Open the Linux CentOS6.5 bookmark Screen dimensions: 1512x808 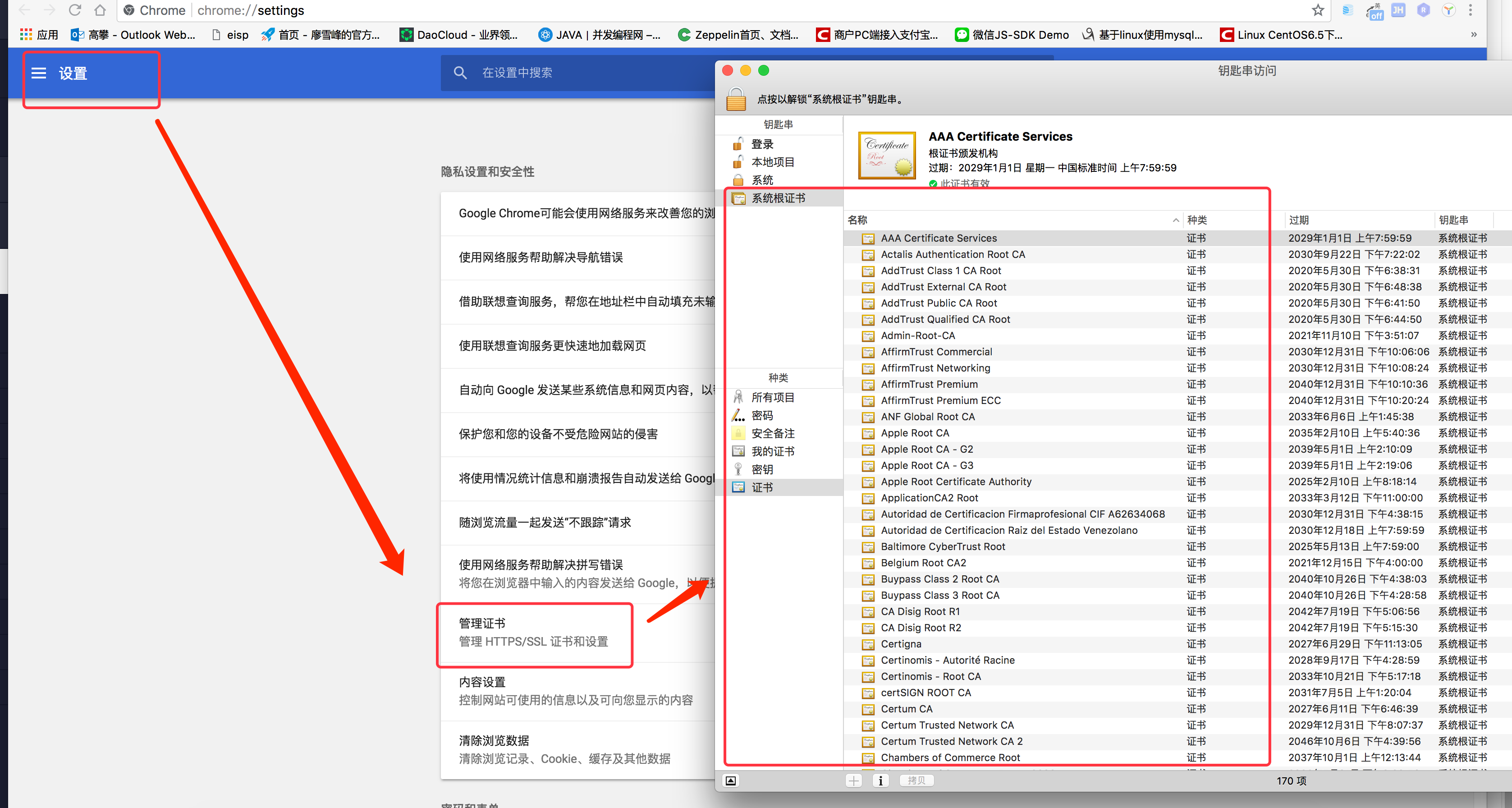click(x=1281, y=35)
